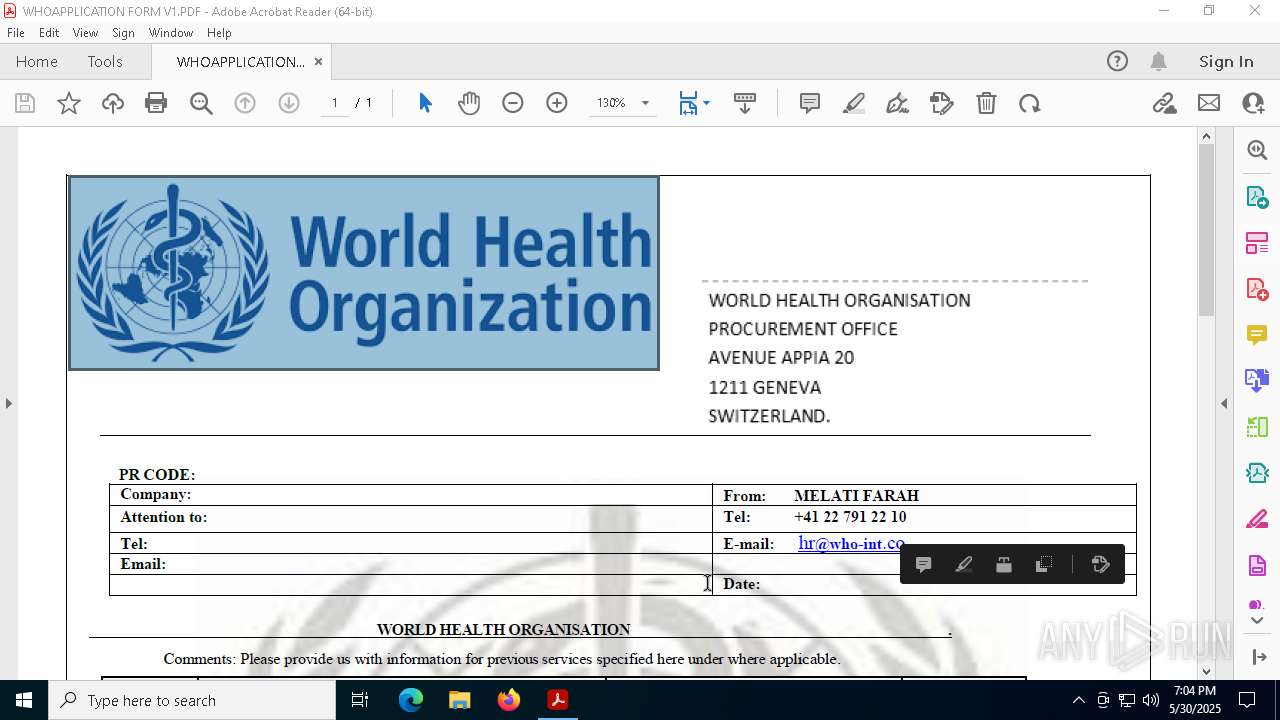Click the text box icon in the floating toolbar
This screenshot has height=720, width=1280.
1004,565
